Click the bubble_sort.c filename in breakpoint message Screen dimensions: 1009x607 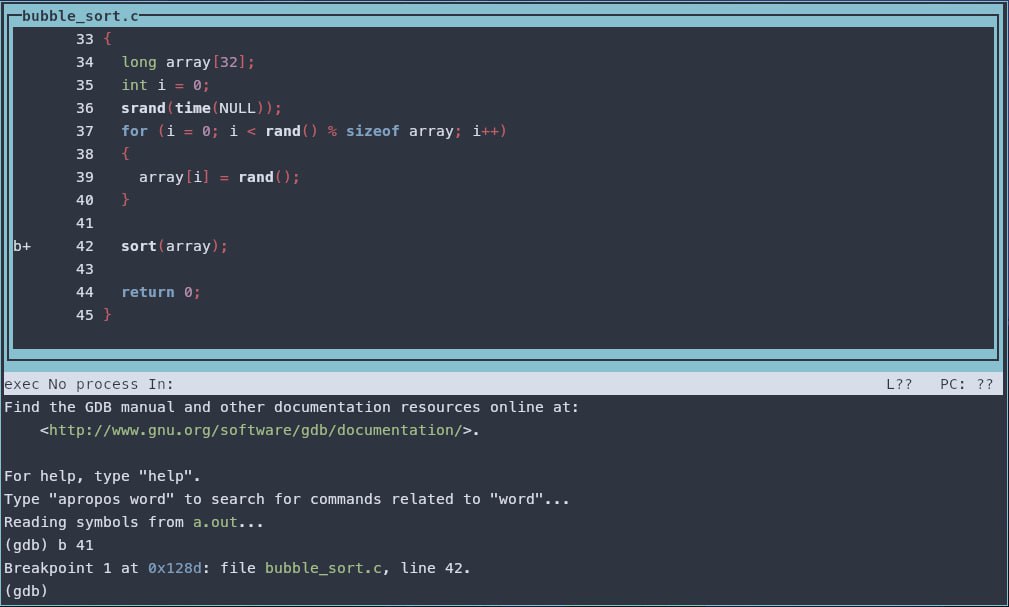click(327, 568)
